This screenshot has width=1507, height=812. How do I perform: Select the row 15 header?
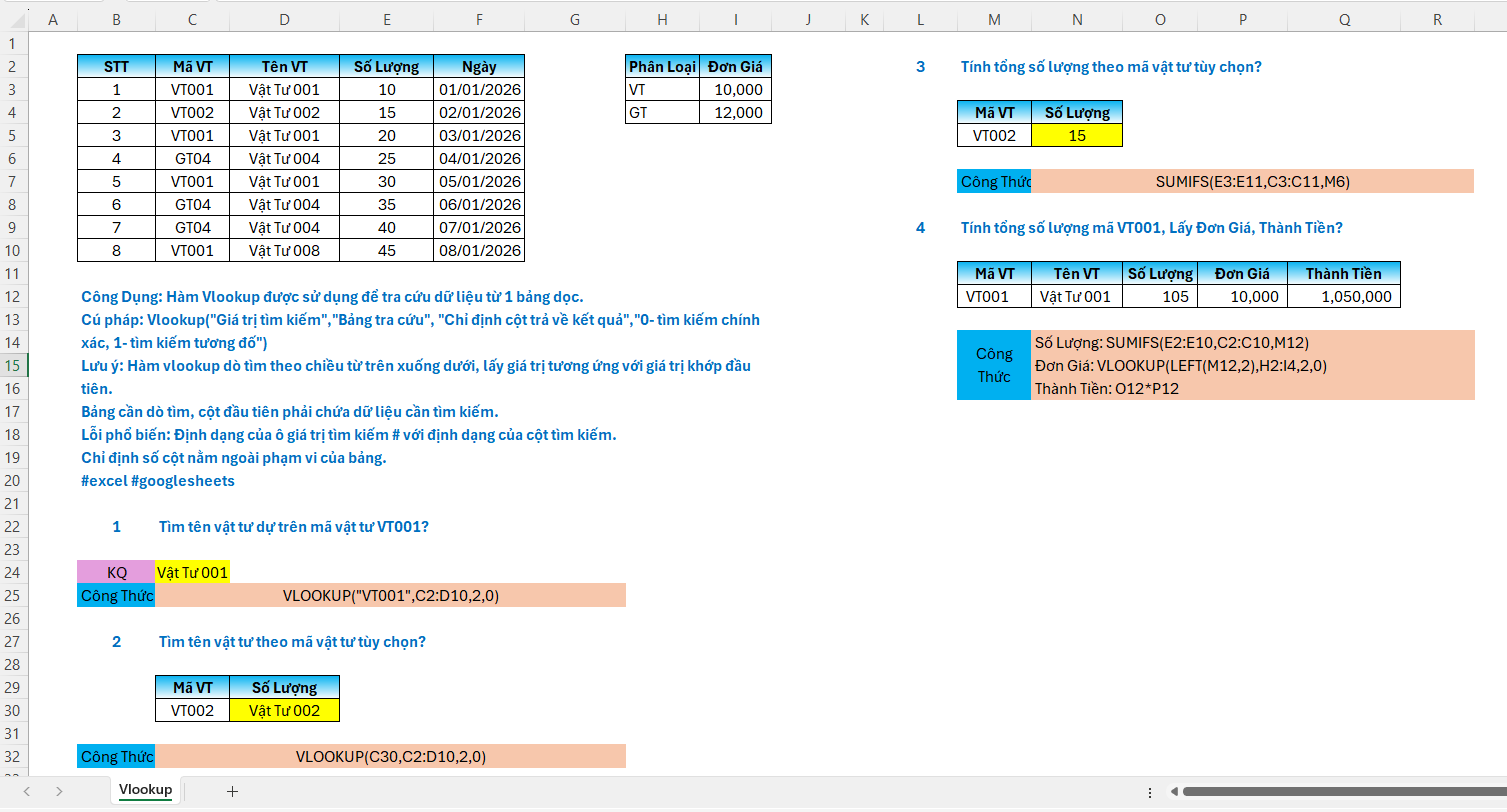[x=13, y=366]
